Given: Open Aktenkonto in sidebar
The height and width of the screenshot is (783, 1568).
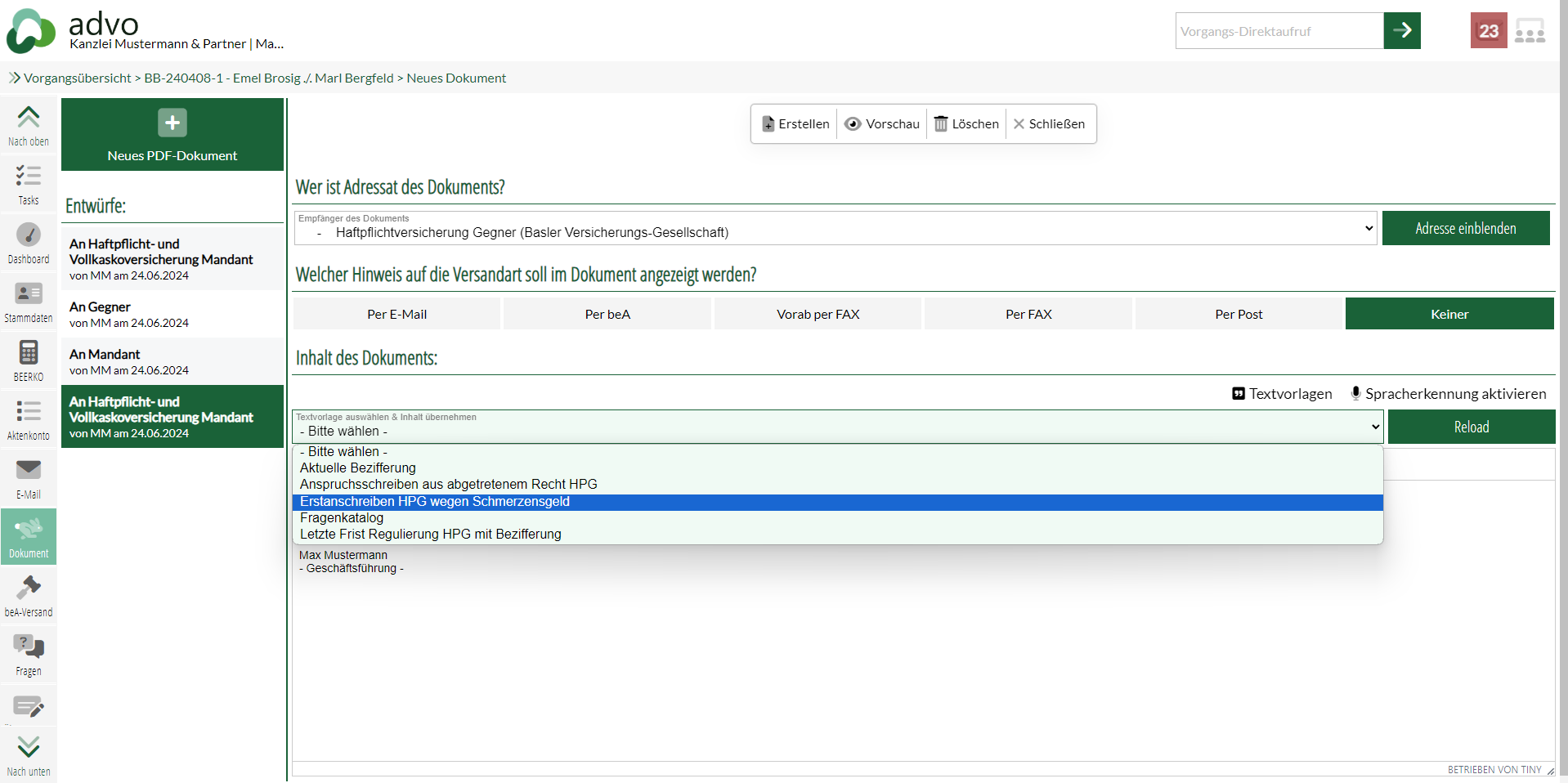Looking at the screenshot, I should (29, 420).
